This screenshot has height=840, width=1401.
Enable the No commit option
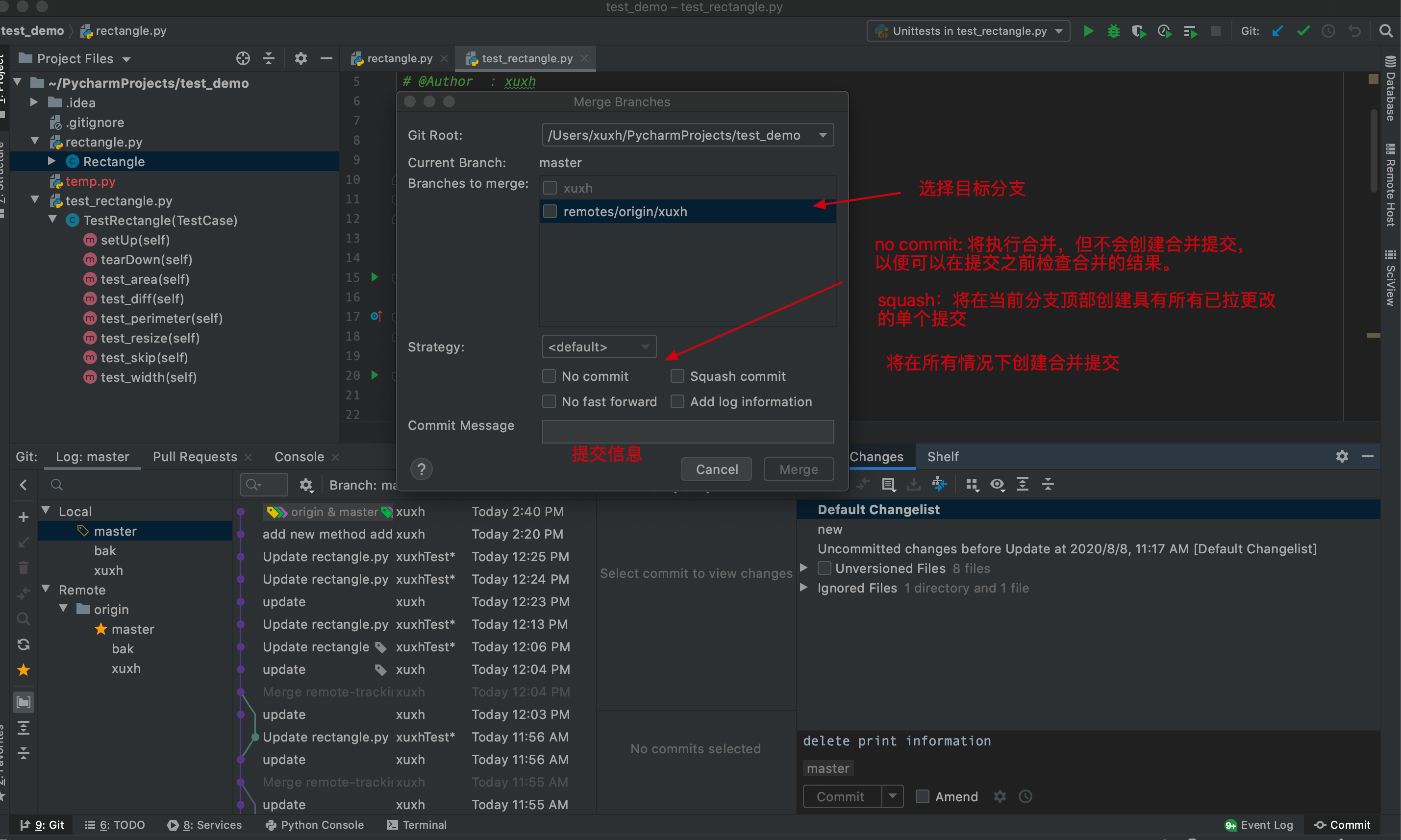[549, 376]
